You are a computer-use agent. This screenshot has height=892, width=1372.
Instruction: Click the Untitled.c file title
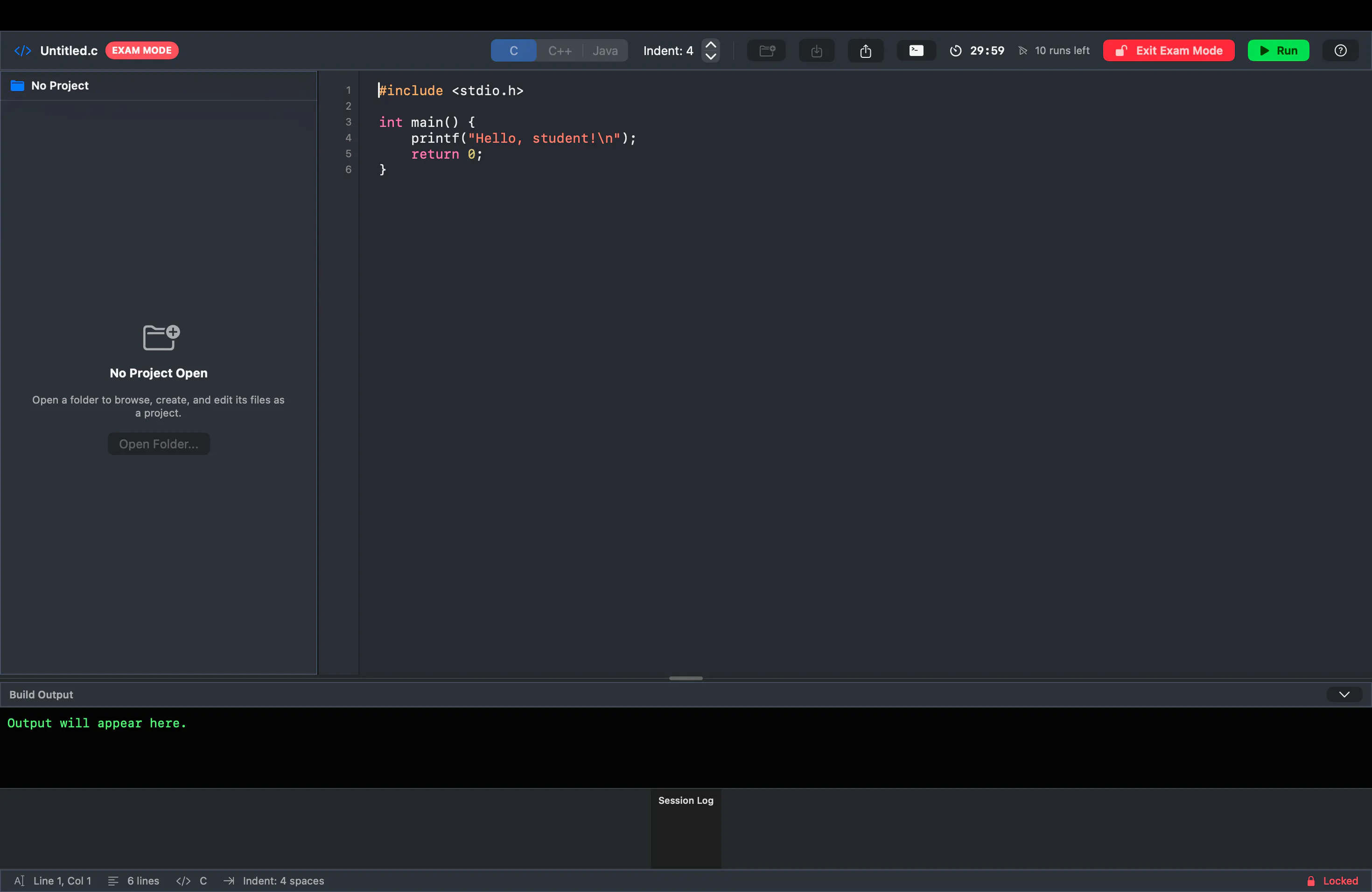tap(69, 51)
